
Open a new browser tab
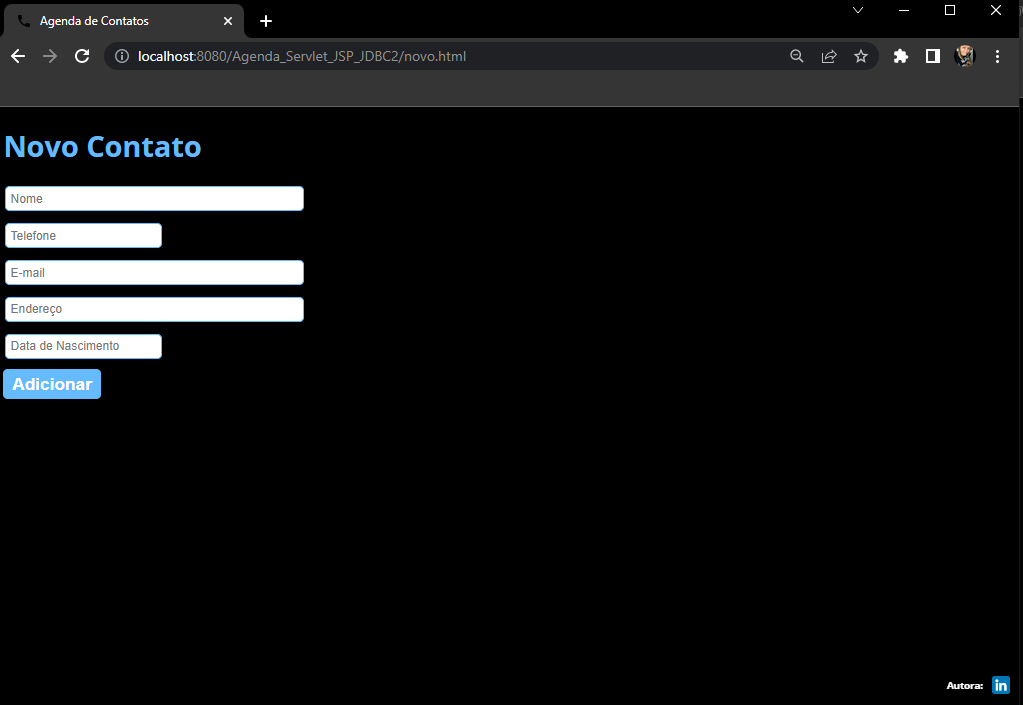coord(265,20)
